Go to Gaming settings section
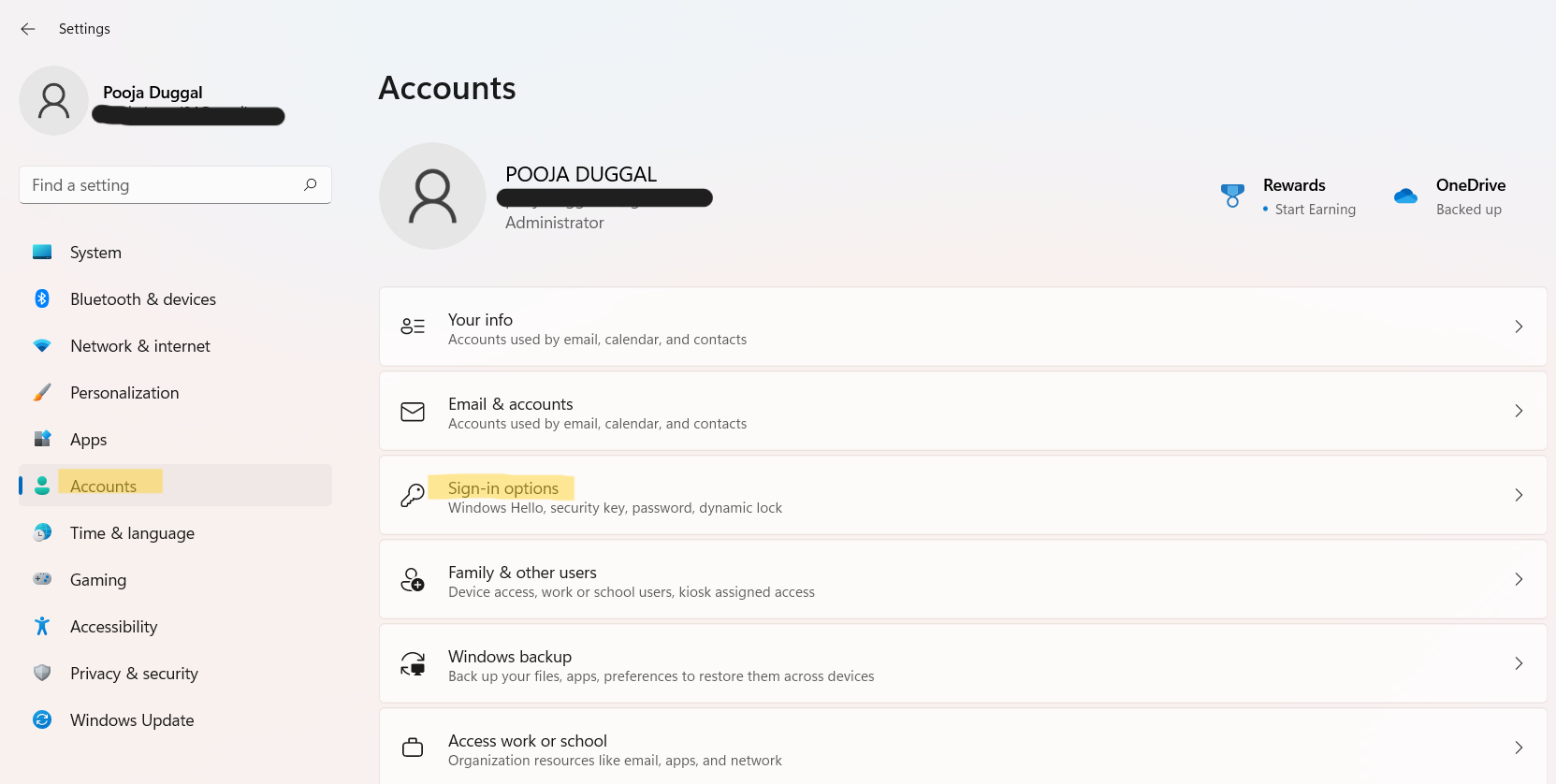Screen dimensions: 1556x784 [x=98, y=580]
